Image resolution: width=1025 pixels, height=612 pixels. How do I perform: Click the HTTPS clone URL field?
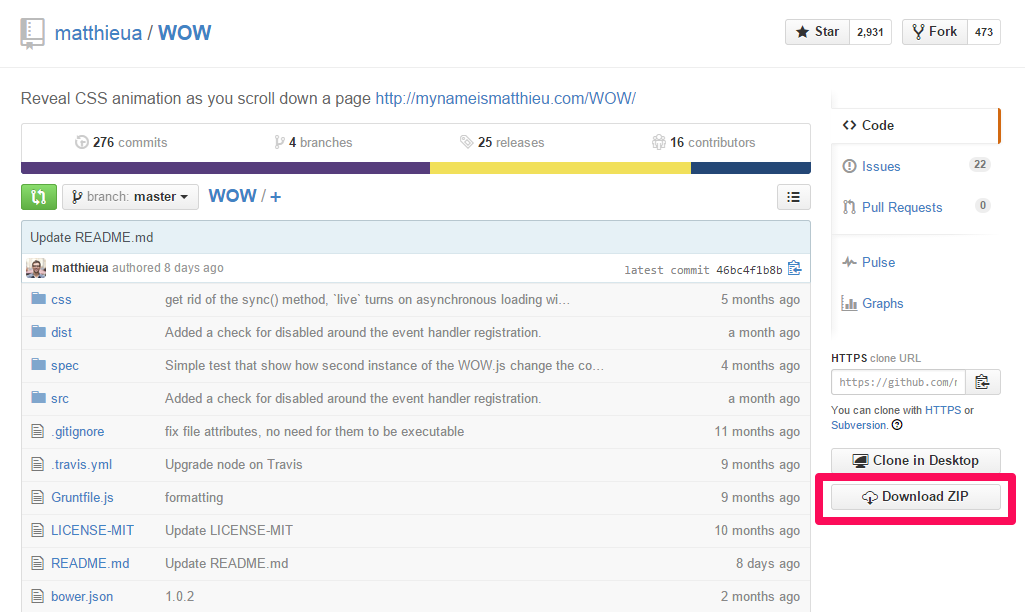point(898,382)
